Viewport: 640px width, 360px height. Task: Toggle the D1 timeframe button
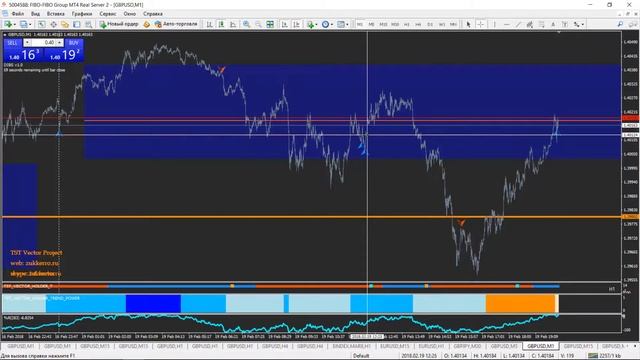click(x=430, y=24)
